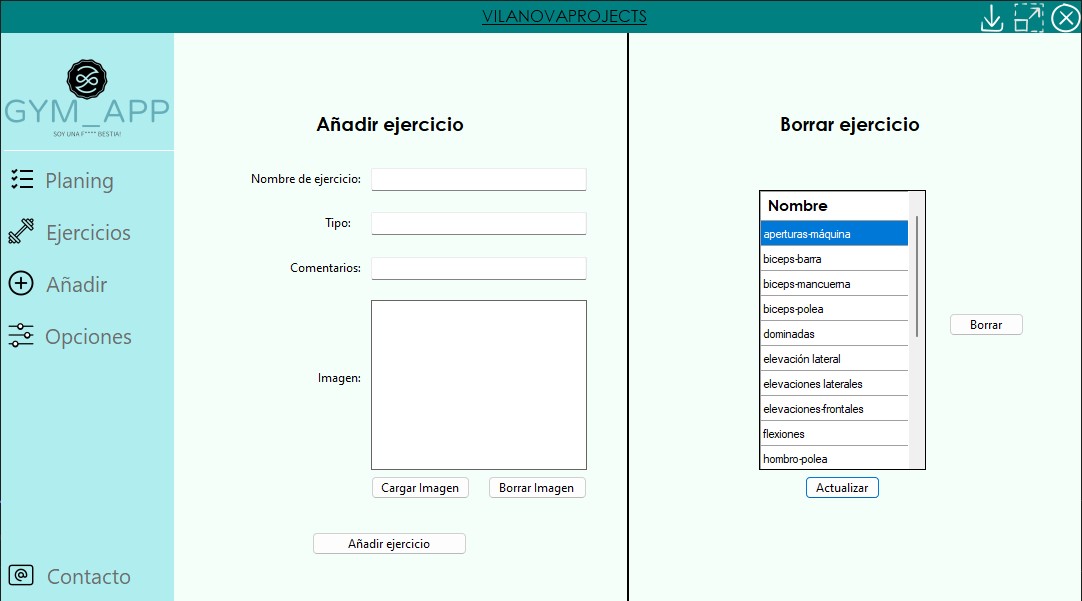This screenshot has height=601, width=1082.
Task: Submit with the Añadir ejercicio button
Action: coord(389,544)
